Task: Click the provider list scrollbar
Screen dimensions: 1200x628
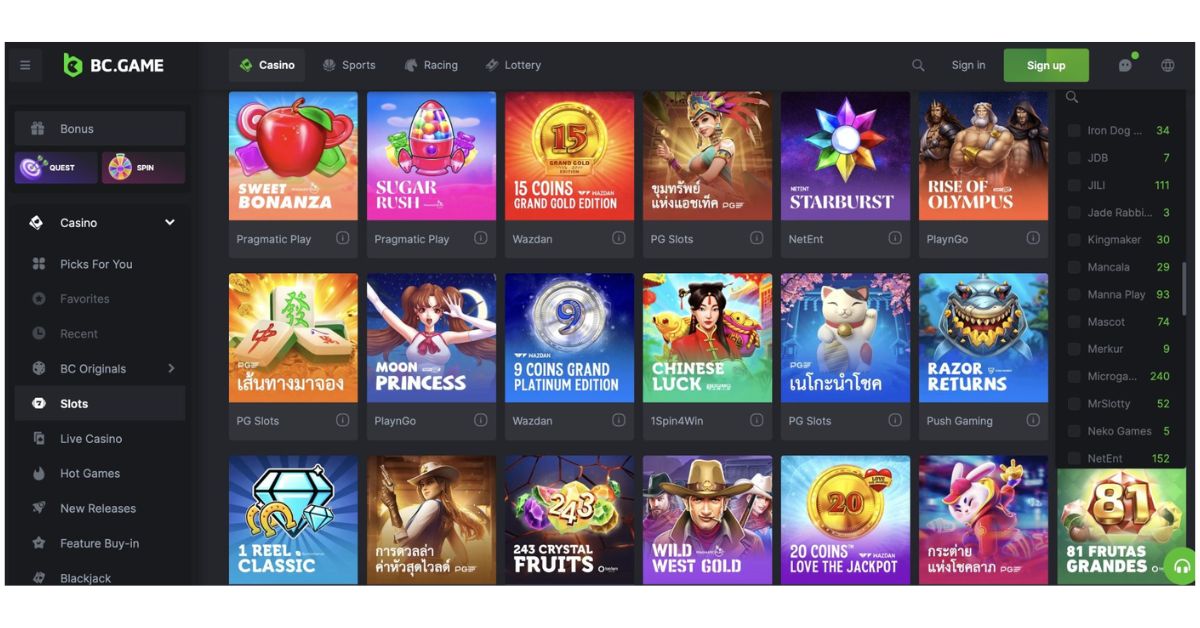Action: [x=1185, y=288]
